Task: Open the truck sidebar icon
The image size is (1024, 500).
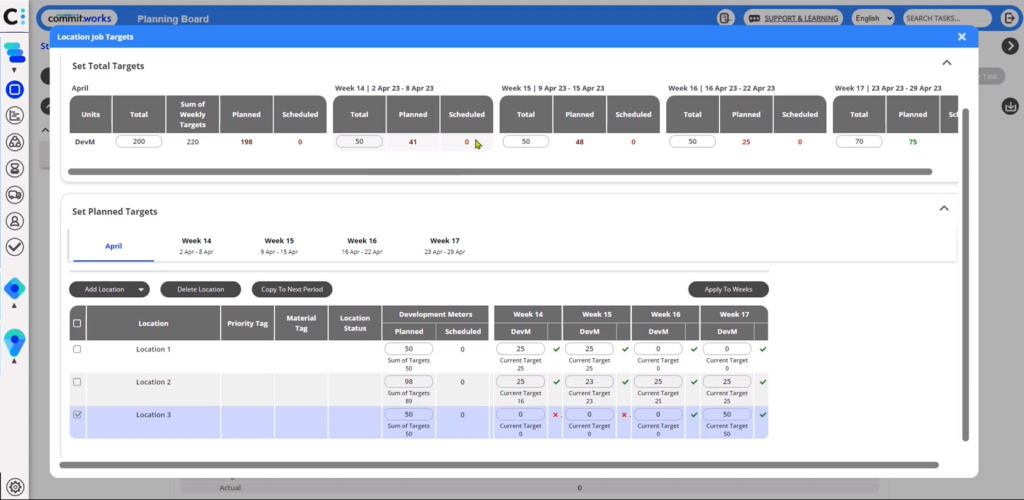Action: [x=14, y=195]
